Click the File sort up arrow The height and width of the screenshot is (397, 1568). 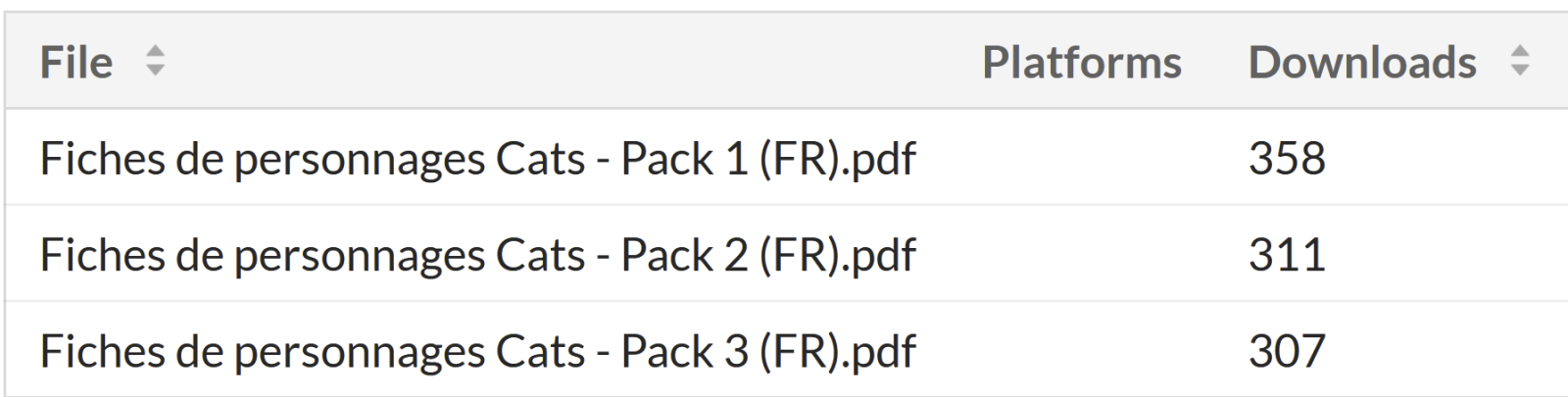point(155,52)
